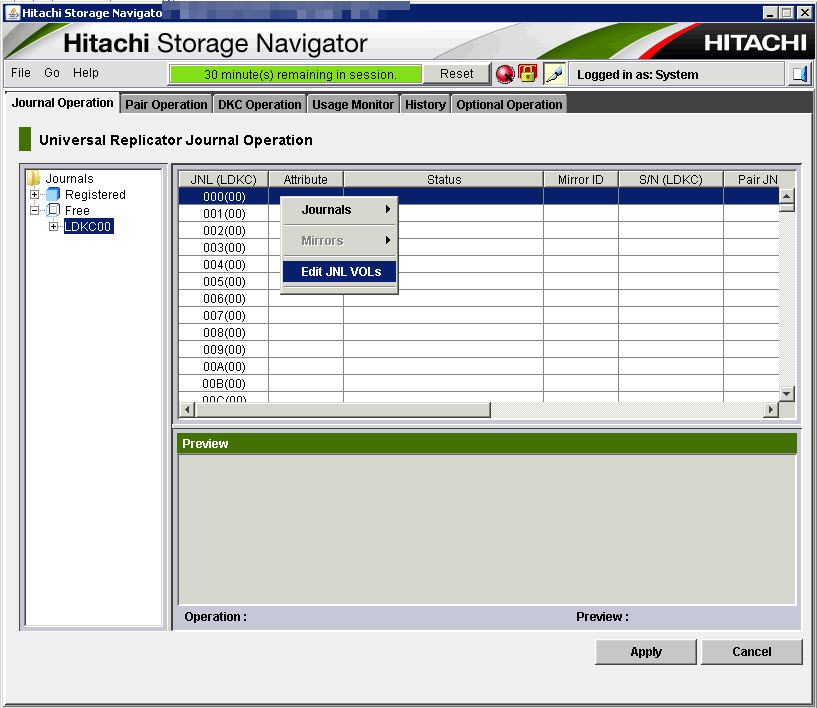Viewport: 817px width, 708px height.
Task: Click the red circle X toolbar icon
Action: click(x=504, y=74)
